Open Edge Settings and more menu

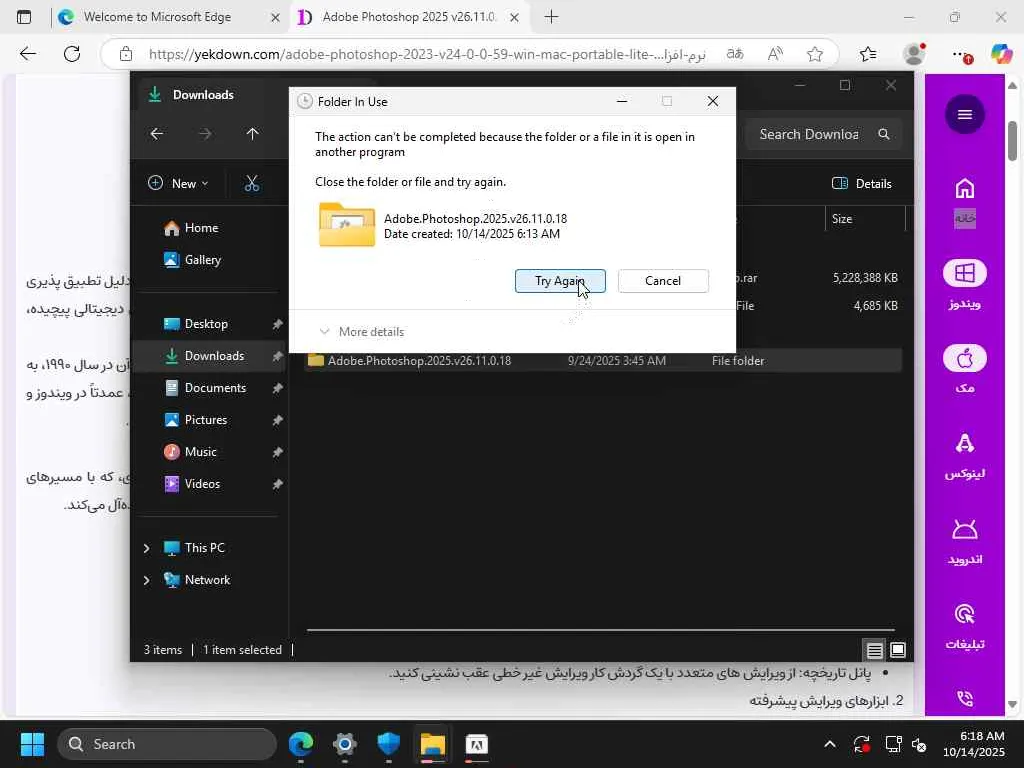(x=961, y=54)
